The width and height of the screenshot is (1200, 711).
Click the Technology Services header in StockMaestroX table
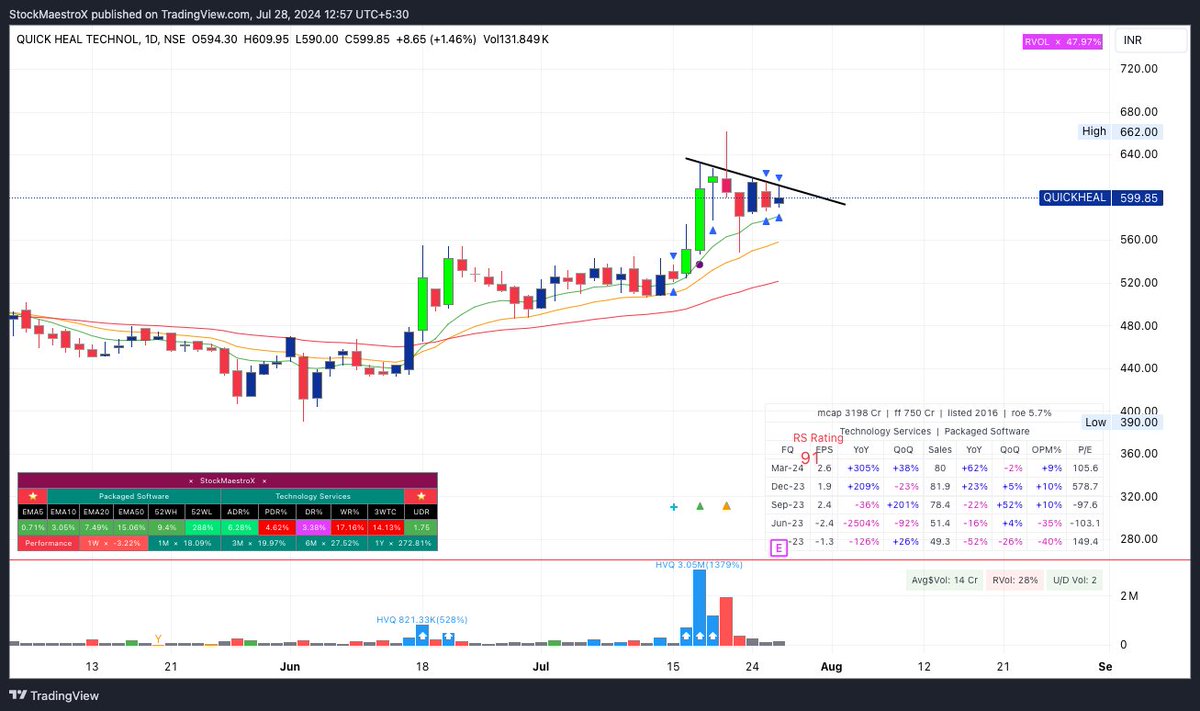click(313, 496)
